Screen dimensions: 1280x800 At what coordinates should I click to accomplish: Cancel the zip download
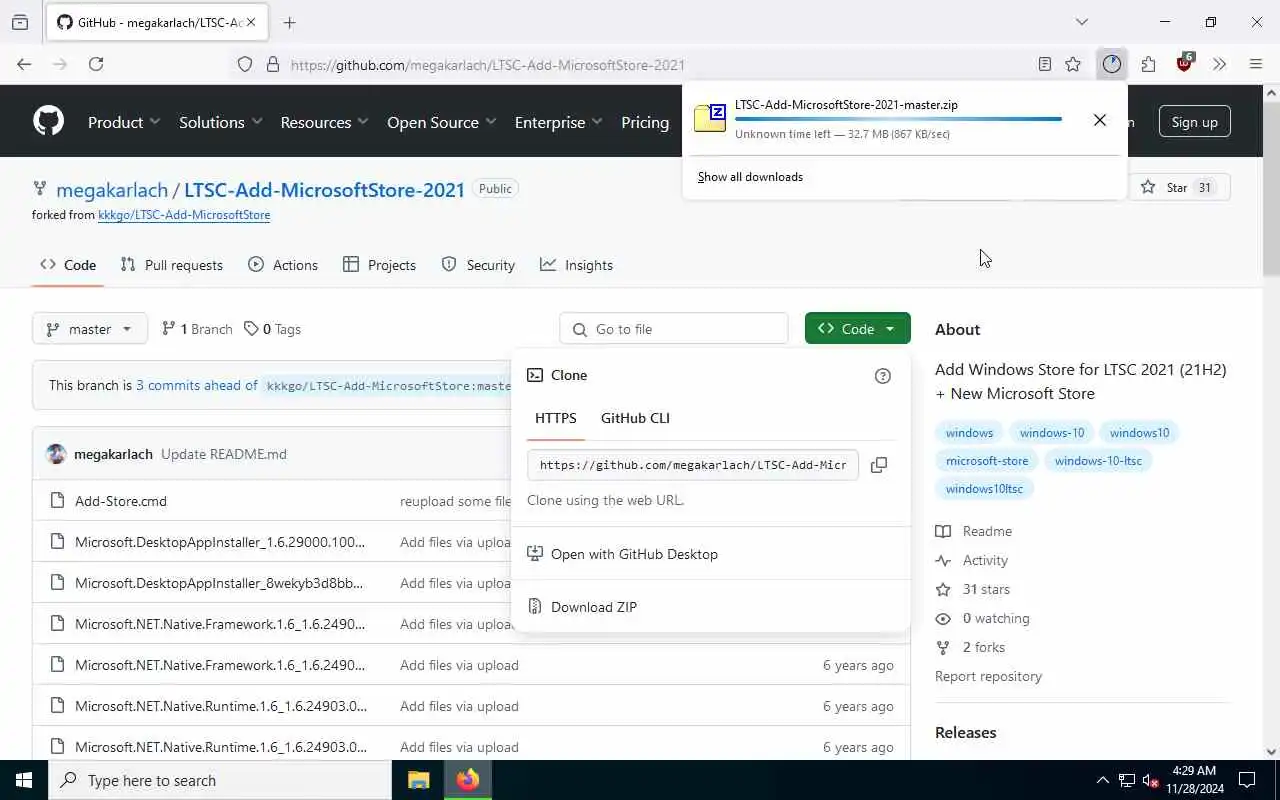tap(1099, 120)
